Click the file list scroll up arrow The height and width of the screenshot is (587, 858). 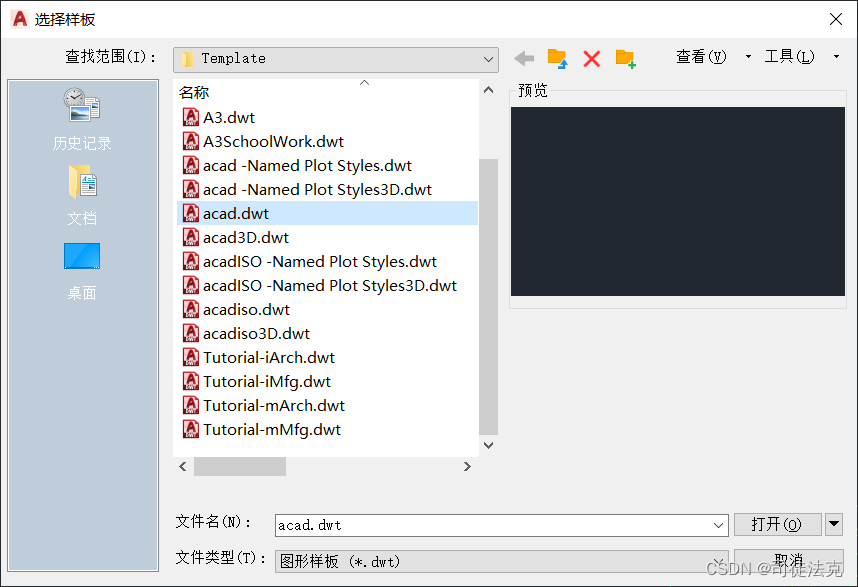[488, 90]
